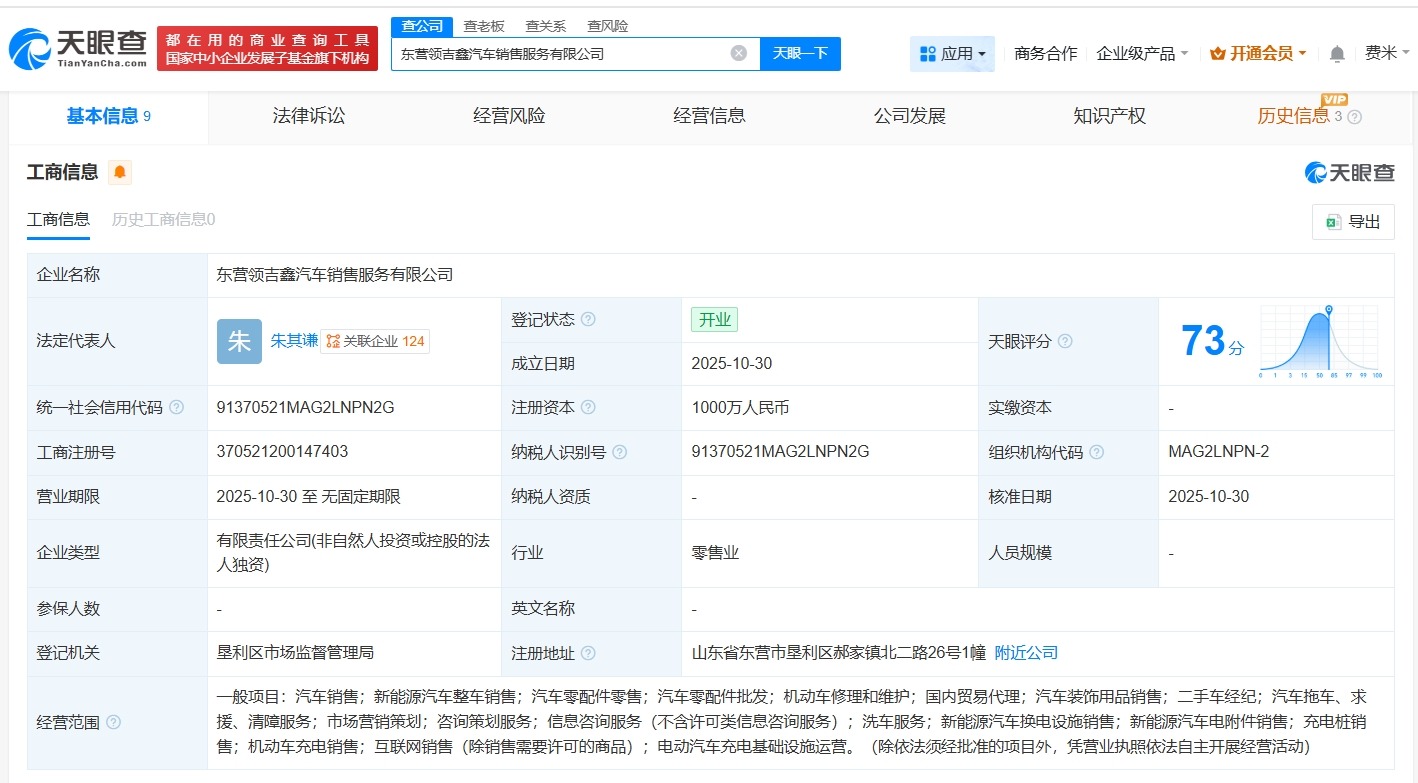The height and width of the screenshot is (783, 1418).
Task: Click the clear (X) icon in search box
Action: [738, 53]
